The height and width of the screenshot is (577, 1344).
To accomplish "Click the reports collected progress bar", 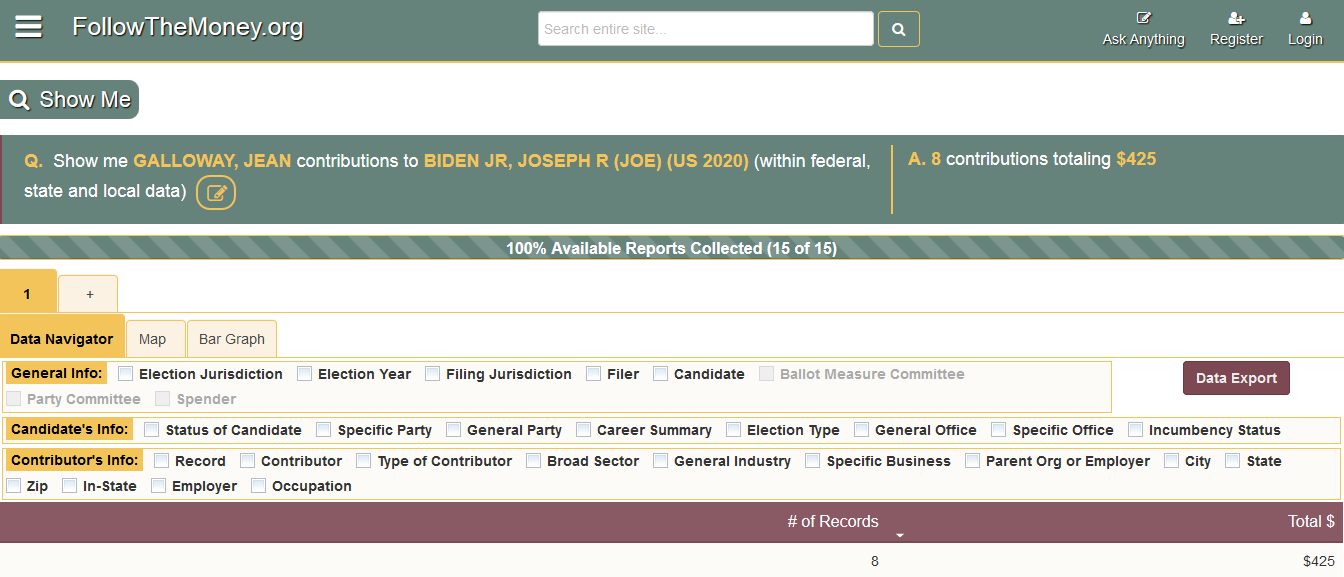I will point(672,248).
